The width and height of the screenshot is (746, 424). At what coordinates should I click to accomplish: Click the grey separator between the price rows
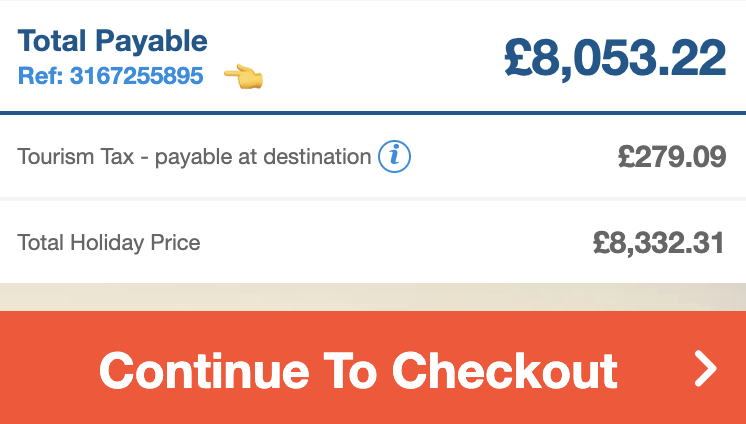pyautogui.click(x=373, y=199)
